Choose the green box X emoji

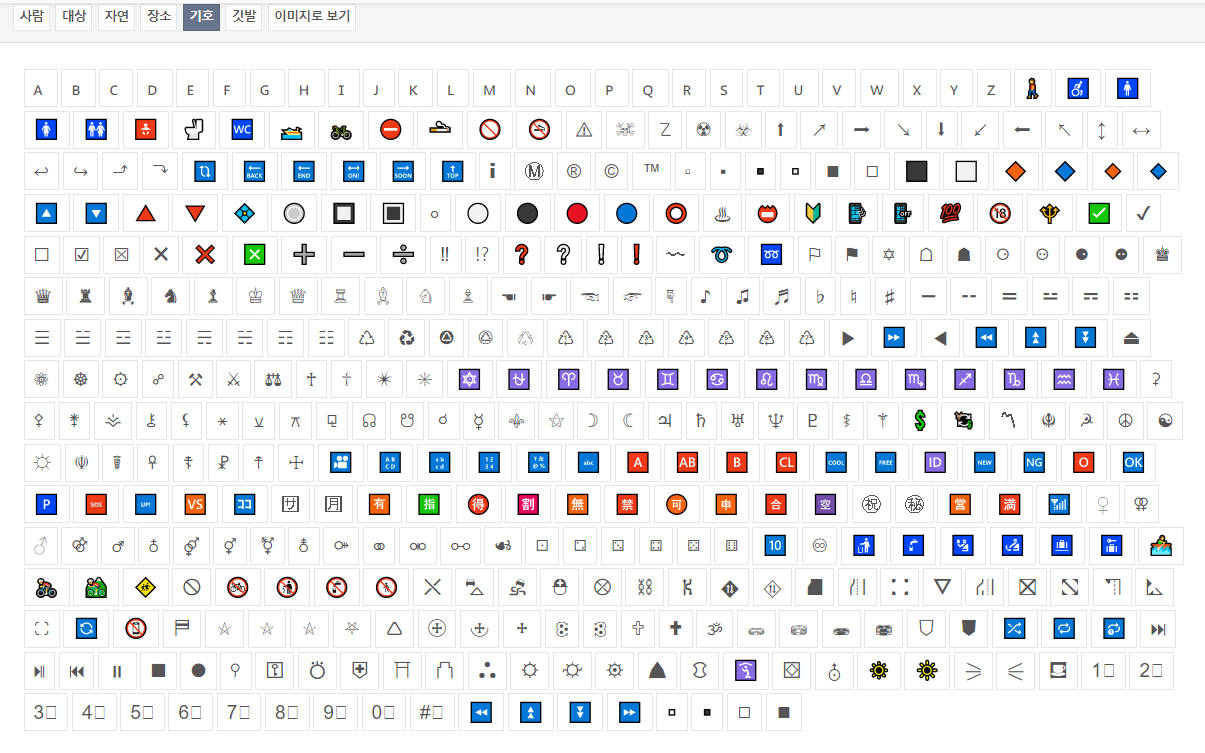tap(255, 254)
